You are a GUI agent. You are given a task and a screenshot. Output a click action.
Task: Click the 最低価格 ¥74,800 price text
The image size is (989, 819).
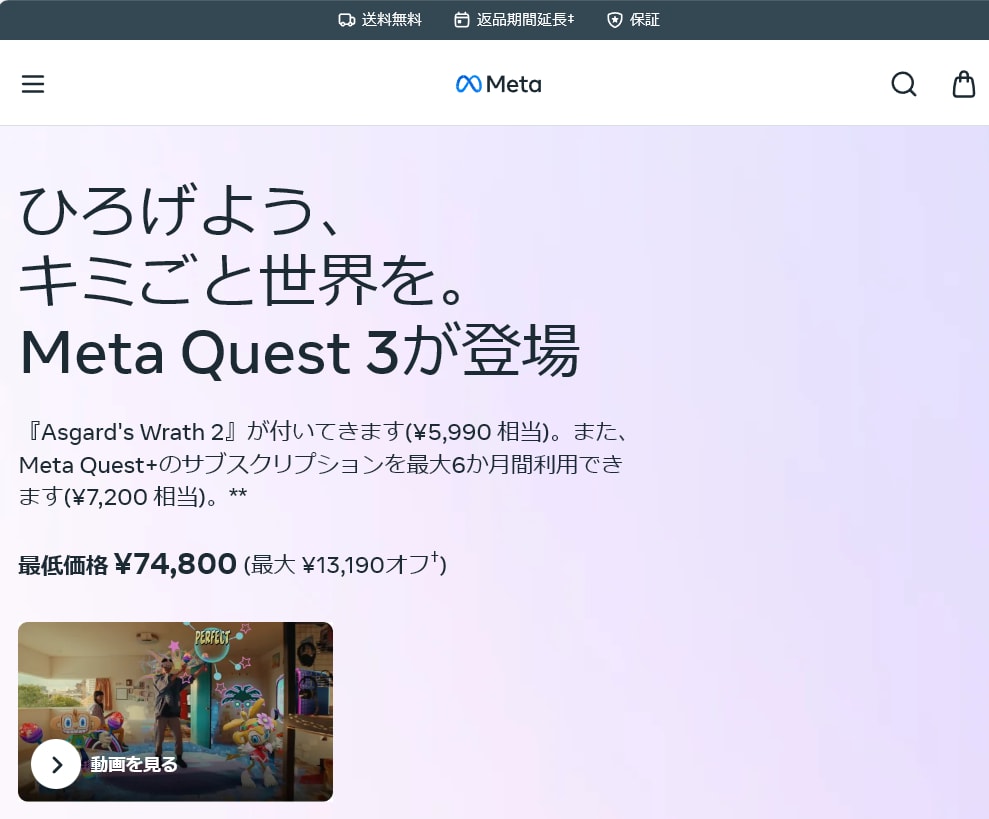pyautogui.click(x=127, y=564)
